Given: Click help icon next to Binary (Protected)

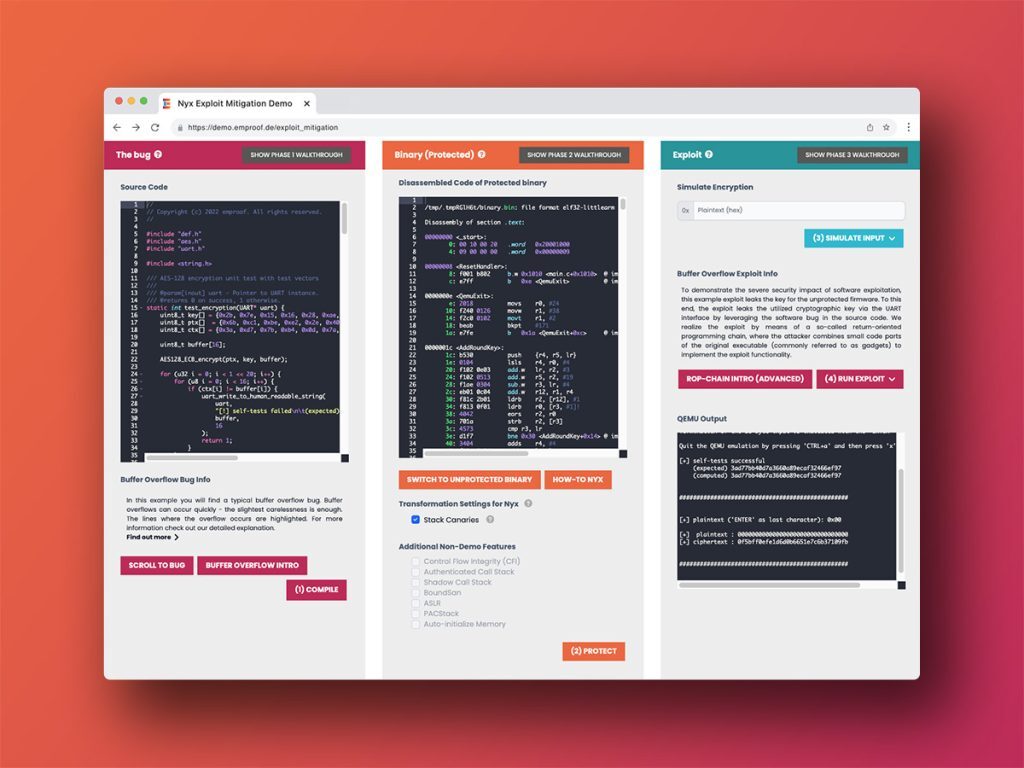Looking at the screenshot, I should click(x=482, y=155).
